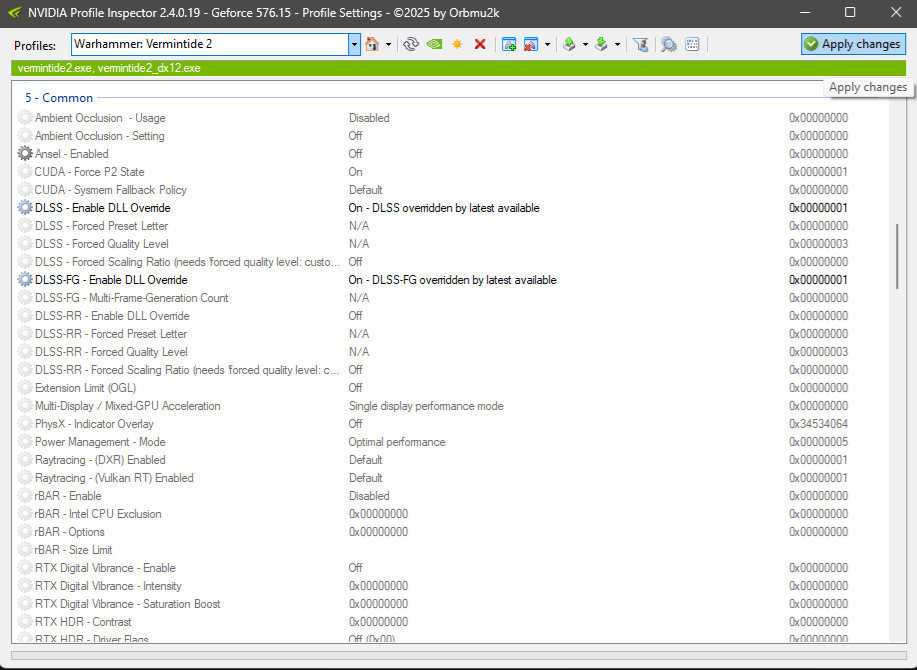Click the NVIDIA Profile Inspector title bar icon
The height and width of the screenshot is (670, 917).
pos(15,13)
